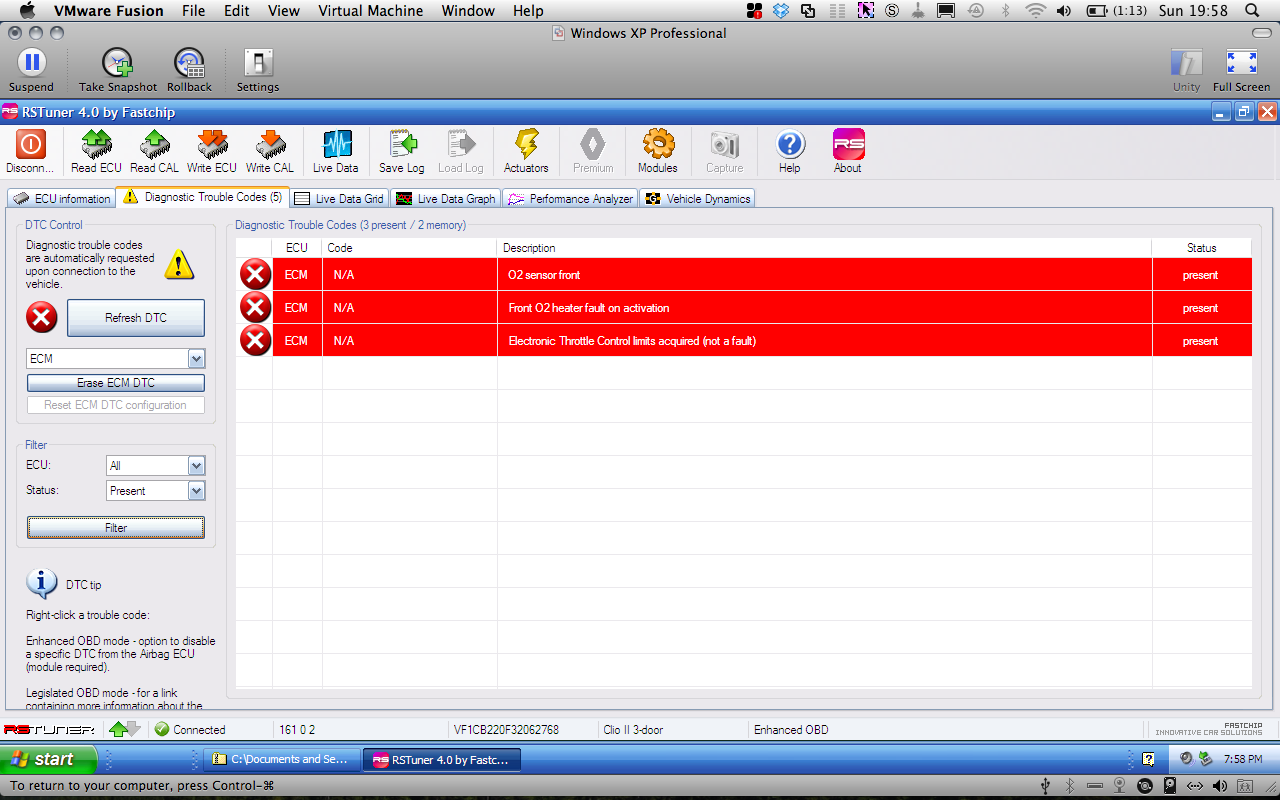Click the Refresh DTC button

(x=136, y=318)
